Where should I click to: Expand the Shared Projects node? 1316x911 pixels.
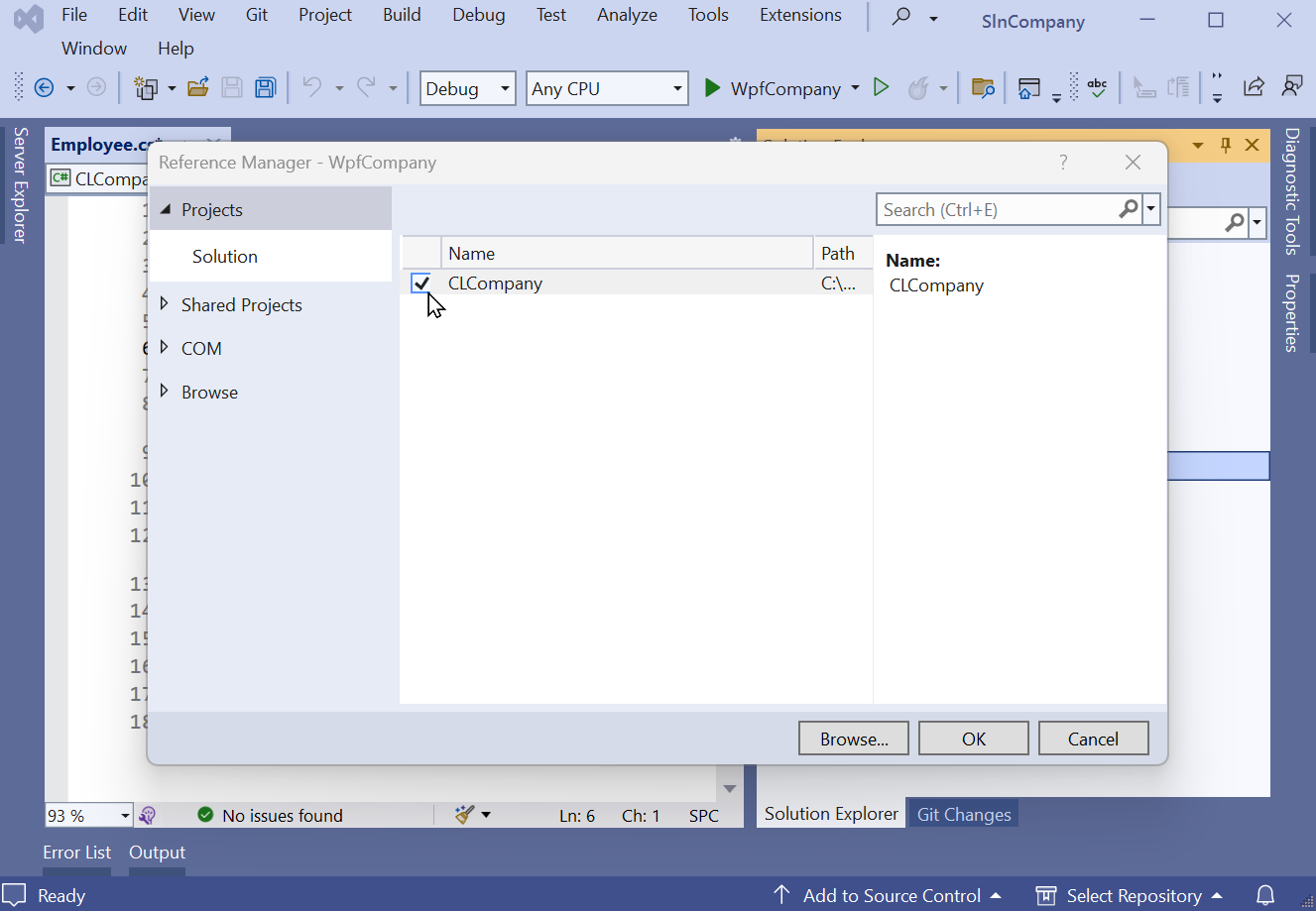[165, 304]
